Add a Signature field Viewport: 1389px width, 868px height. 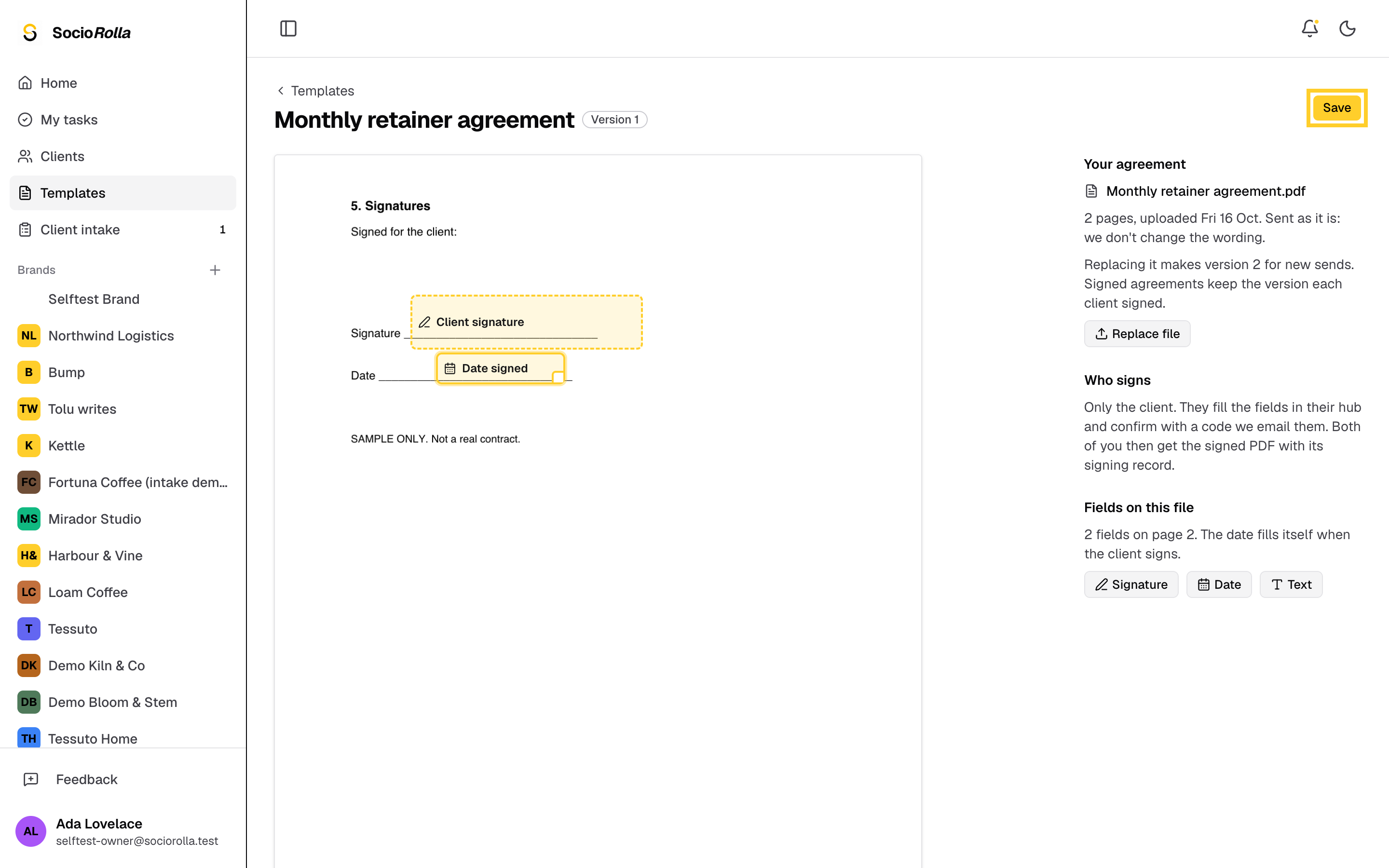pyautogui.click(x=1130, y=584)
